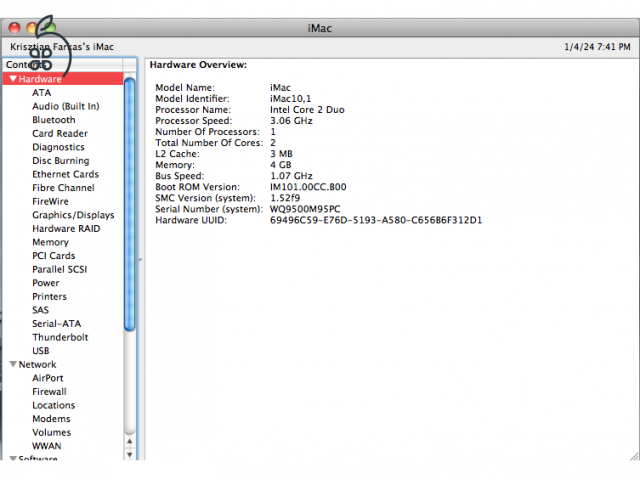Click the serial number value WQ9500M95PC
640x480 pixels.
pos(305,209)
